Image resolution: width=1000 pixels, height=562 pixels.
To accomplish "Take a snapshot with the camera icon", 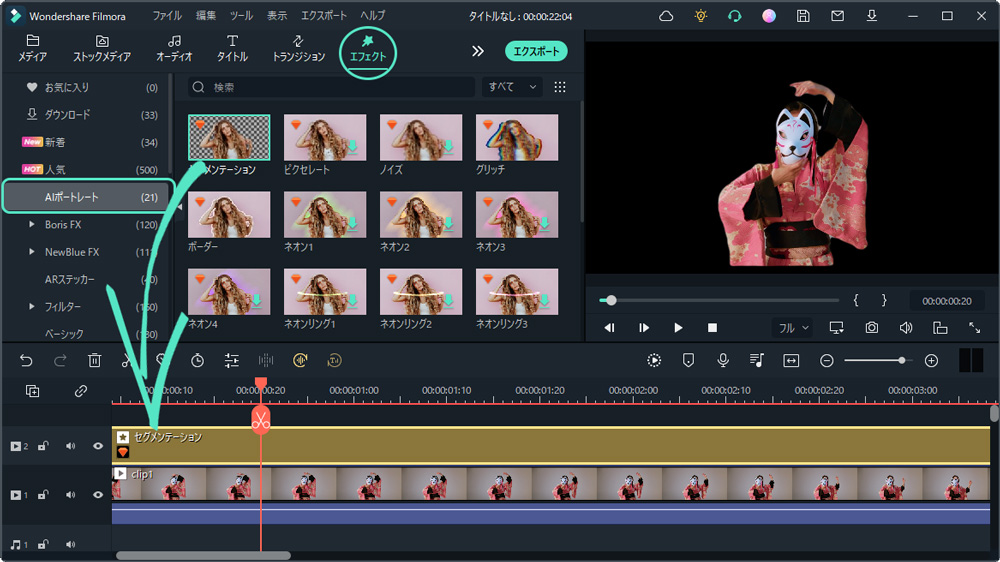I will point(872,327).
